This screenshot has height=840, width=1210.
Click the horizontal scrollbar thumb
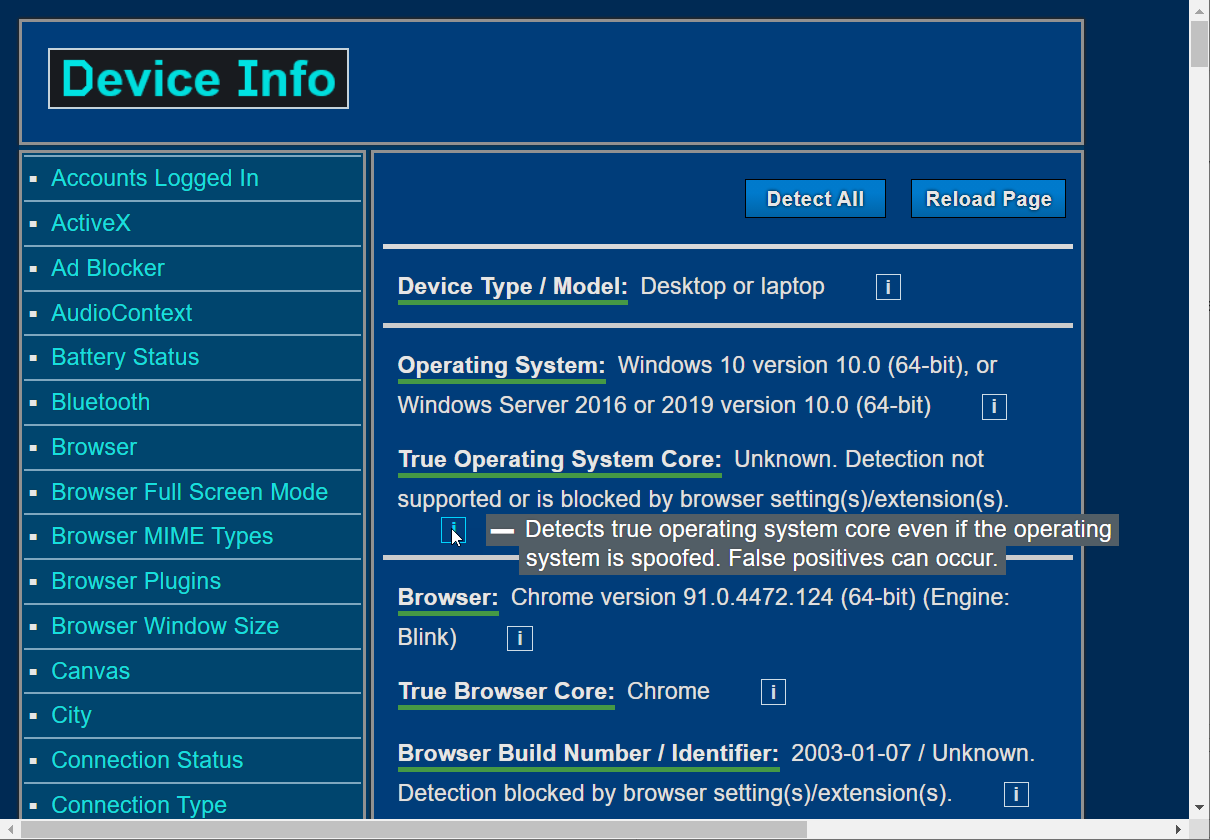pos(413,830)
